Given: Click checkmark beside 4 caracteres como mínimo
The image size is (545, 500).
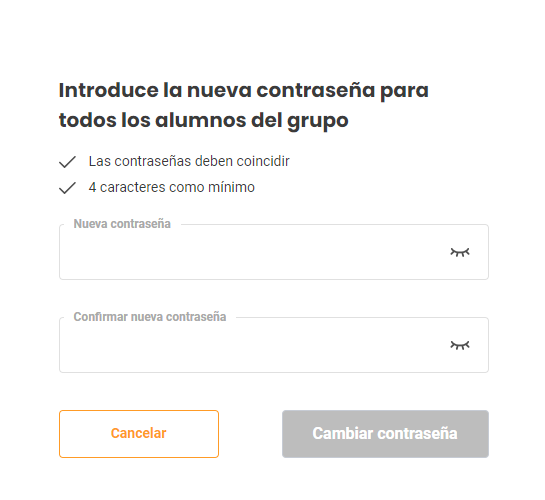Looking at the screenshot, I should [x=67, y=188].
